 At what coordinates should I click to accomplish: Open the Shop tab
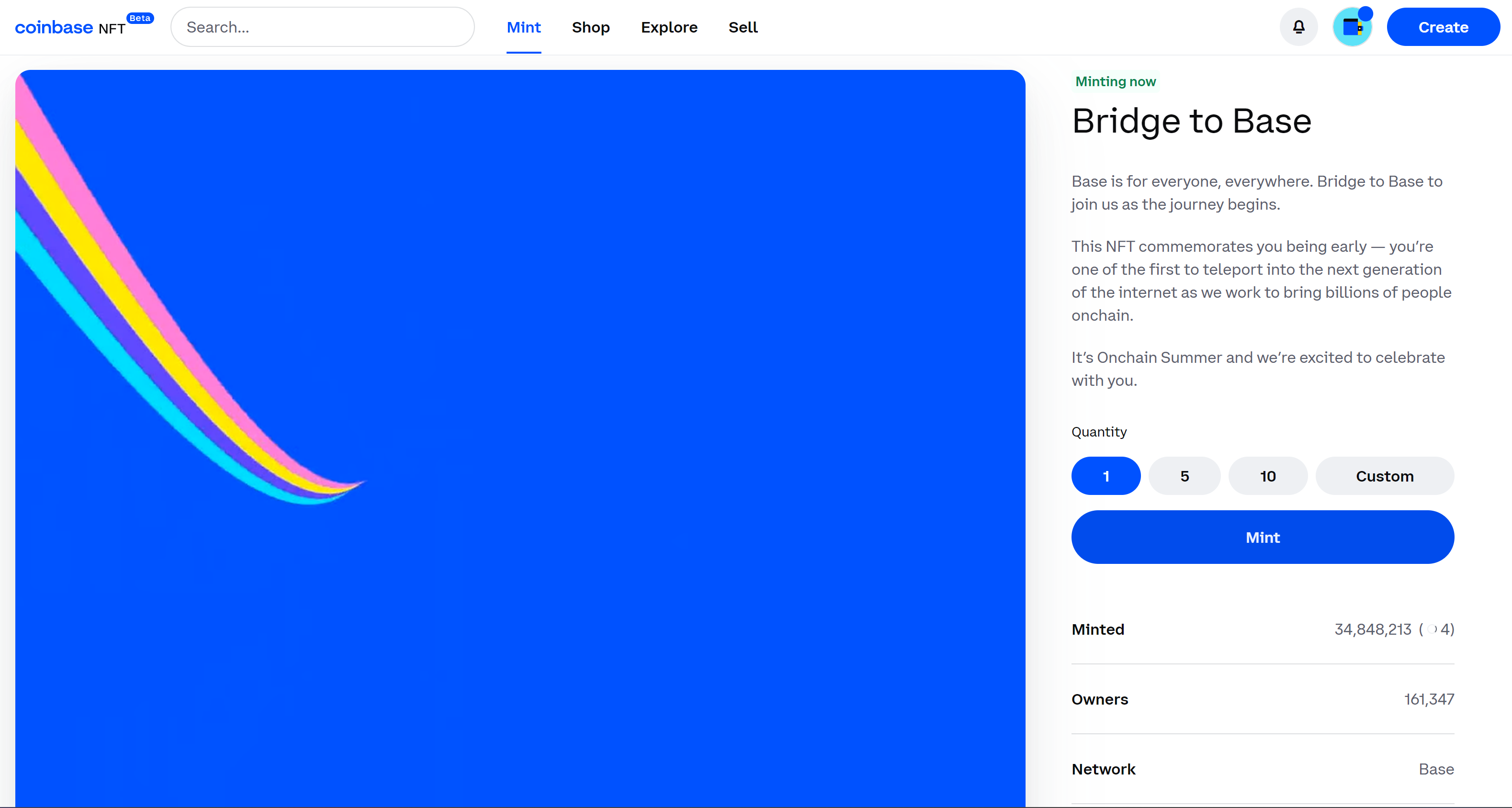[590, 27]
